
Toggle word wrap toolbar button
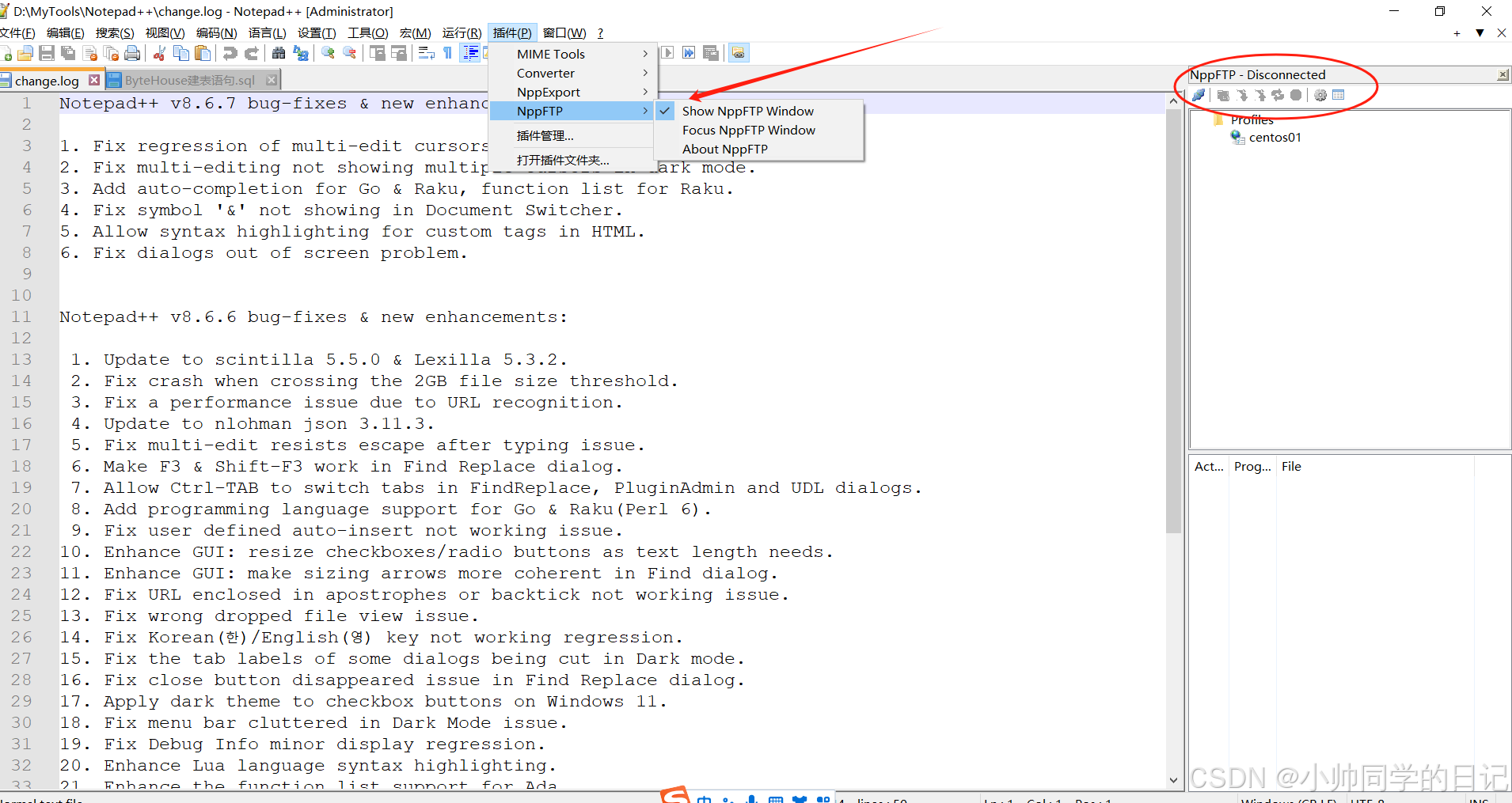426,53
